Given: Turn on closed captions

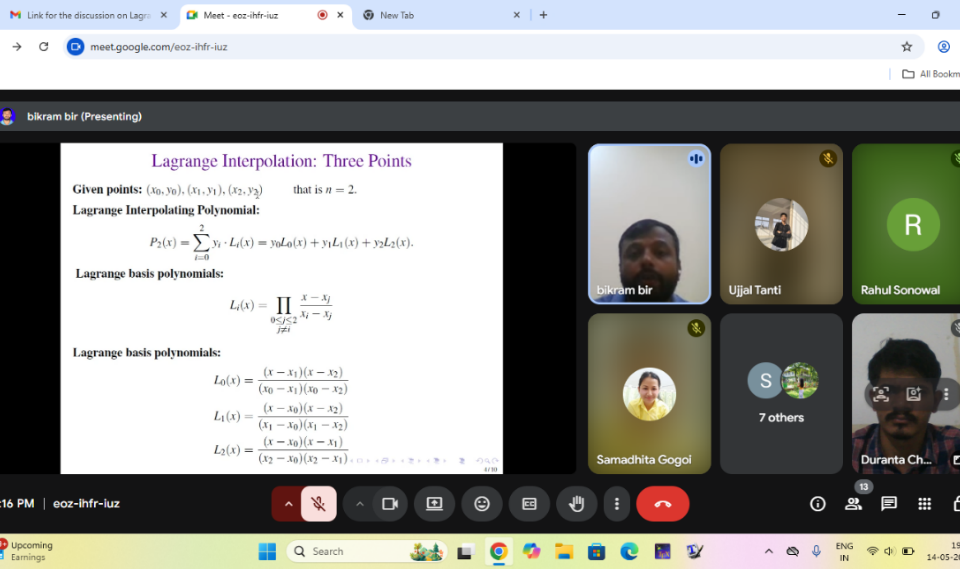Looking at the screenshot, I should coord(529,504).
